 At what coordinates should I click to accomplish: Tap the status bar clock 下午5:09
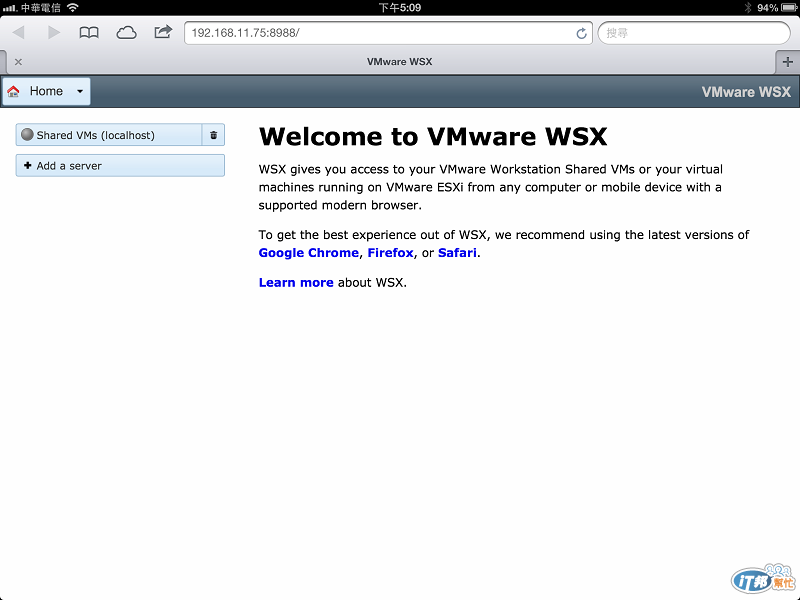pyautogui.click(x=399, y=7)
